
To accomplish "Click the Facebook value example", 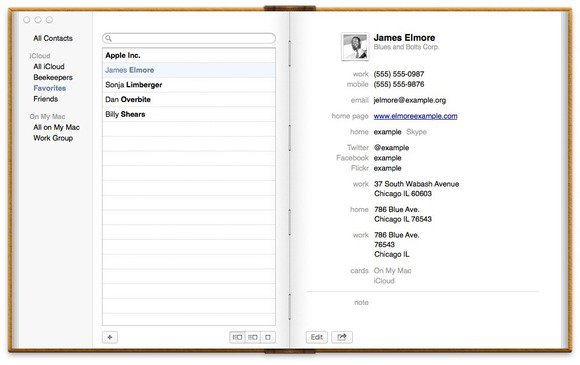I will 387,158.
